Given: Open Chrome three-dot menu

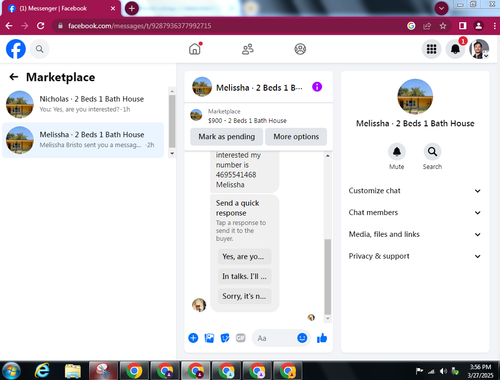Looking at the screenshot, I should 494,26.
